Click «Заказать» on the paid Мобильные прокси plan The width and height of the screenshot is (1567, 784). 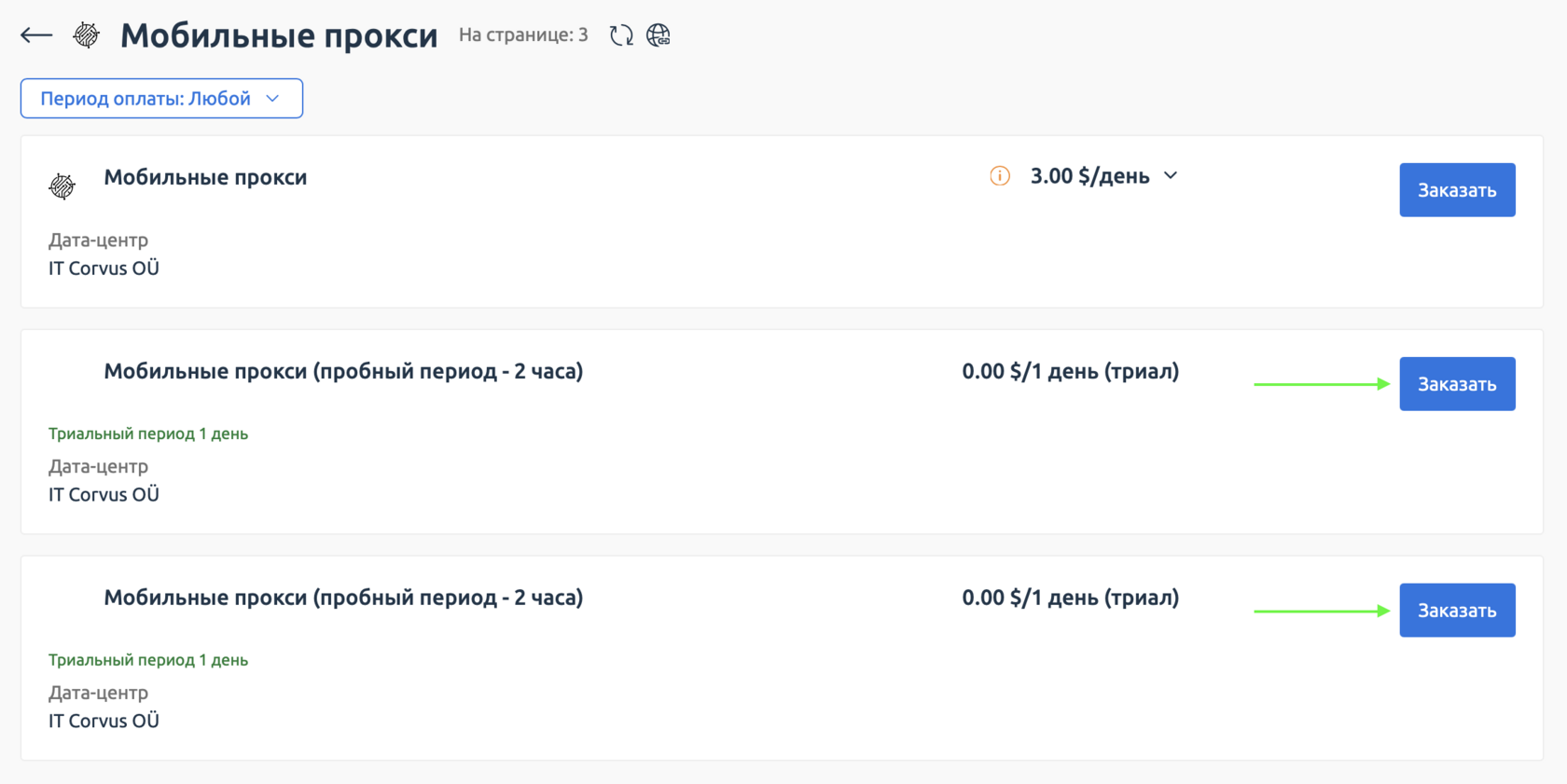(x=1457, y=189)
